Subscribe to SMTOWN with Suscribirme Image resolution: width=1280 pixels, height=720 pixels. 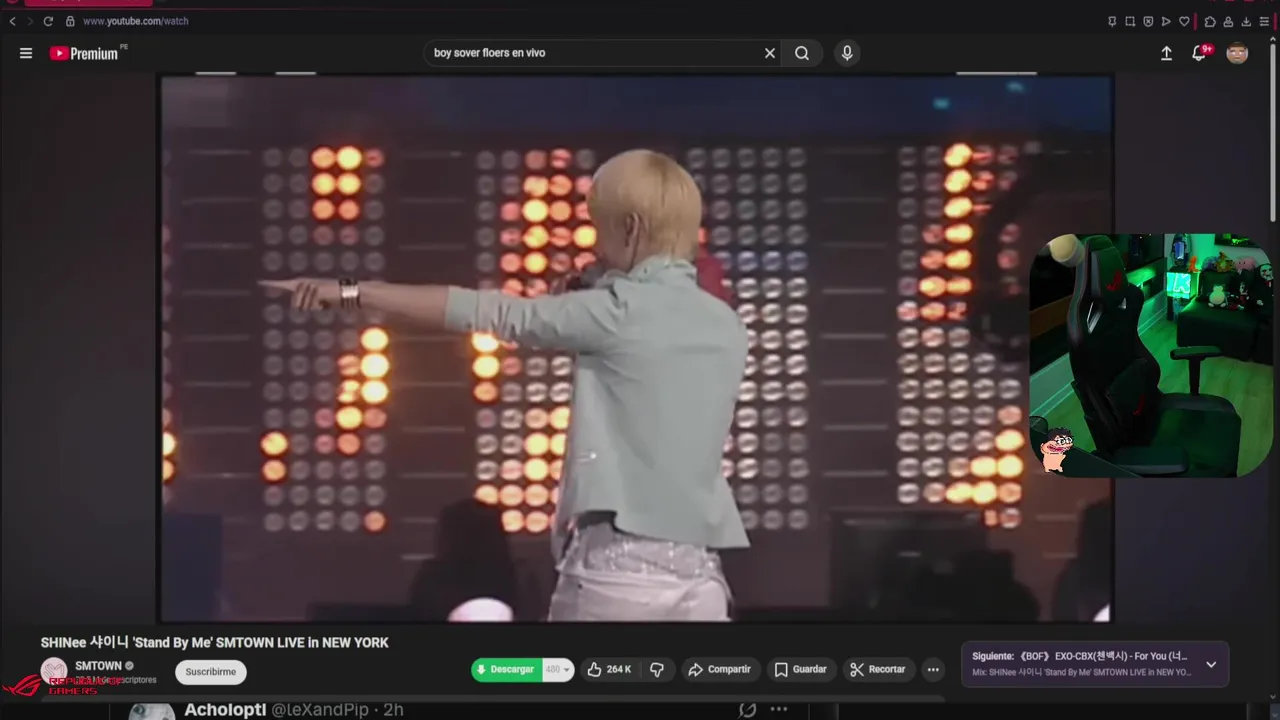coord(211,672)
